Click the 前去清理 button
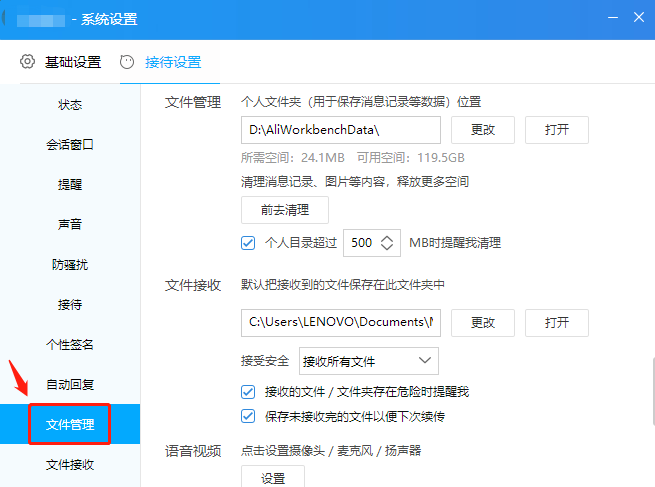Viewport: 655px width, 487px height. (x=285, y=210)
